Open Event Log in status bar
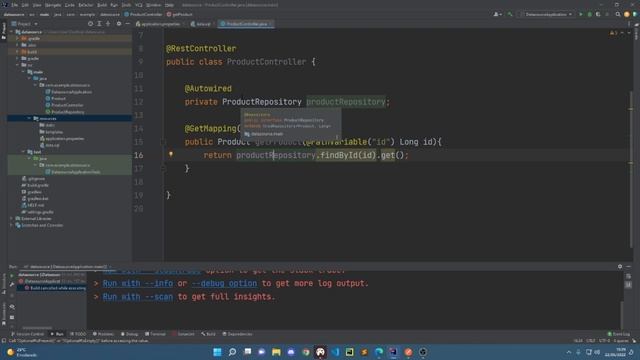 pos(619,334)
